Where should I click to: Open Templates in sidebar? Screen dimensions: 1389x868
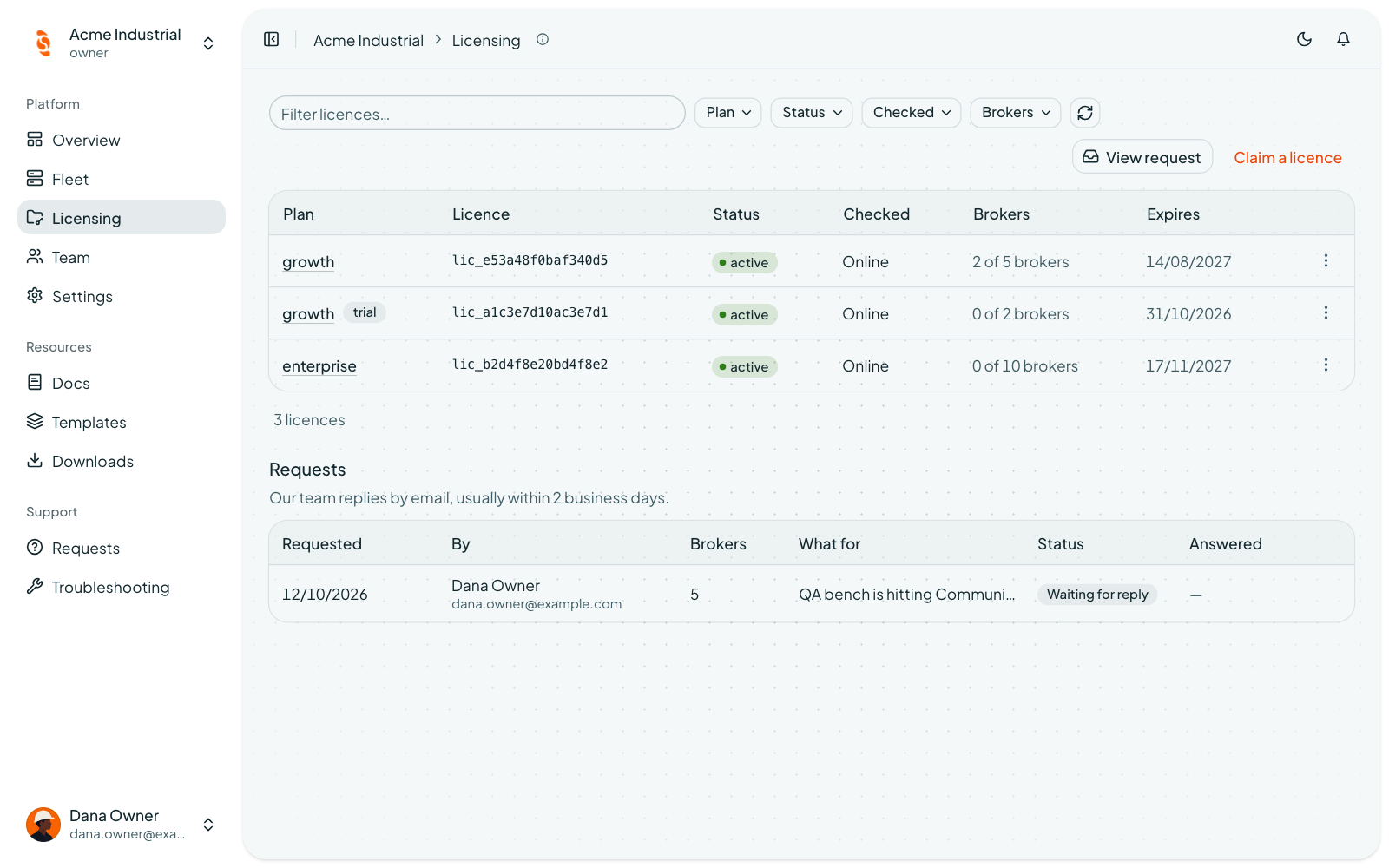coord(122,422)
